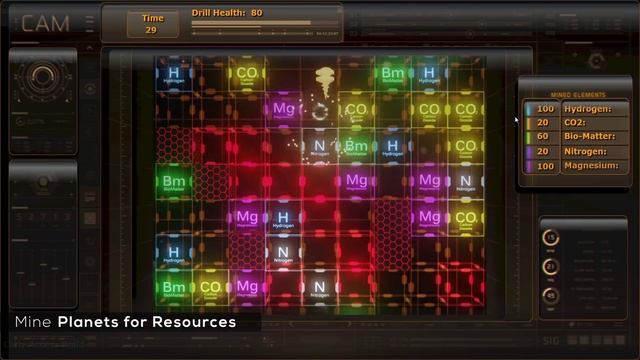The height and width of the screenshot is (360, 640).
Task: Click the red hex block above the left-edge Bm
Action: point(174,146)
